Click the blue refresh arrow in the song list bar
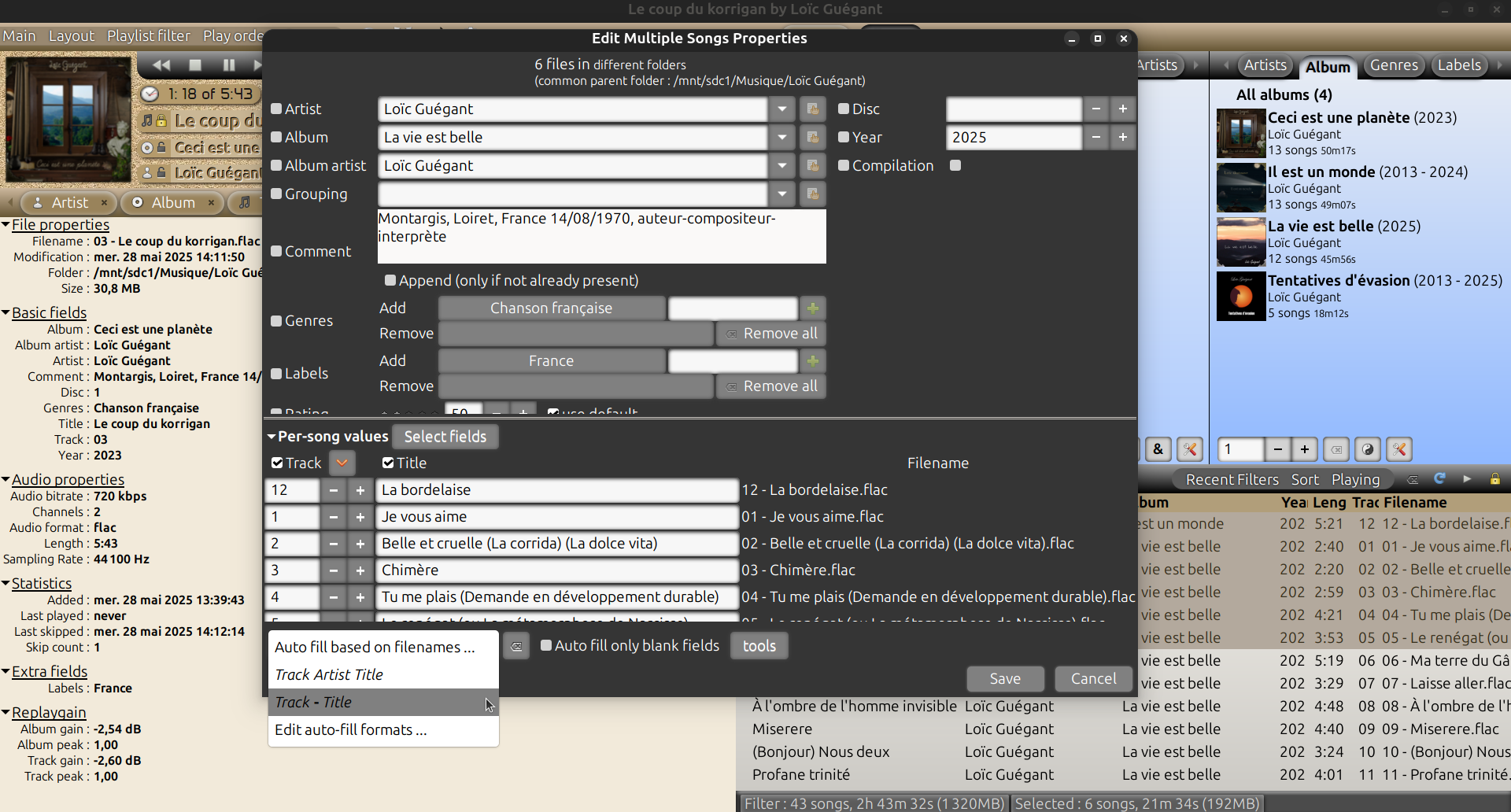 [x=1439, y=478]
